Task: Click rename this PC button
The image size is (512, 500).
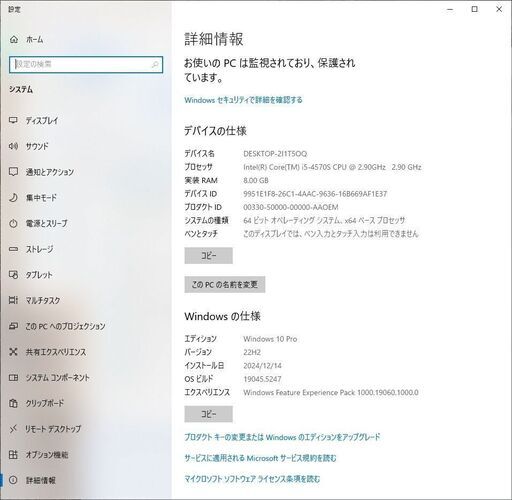Action: tap(225, 284)
